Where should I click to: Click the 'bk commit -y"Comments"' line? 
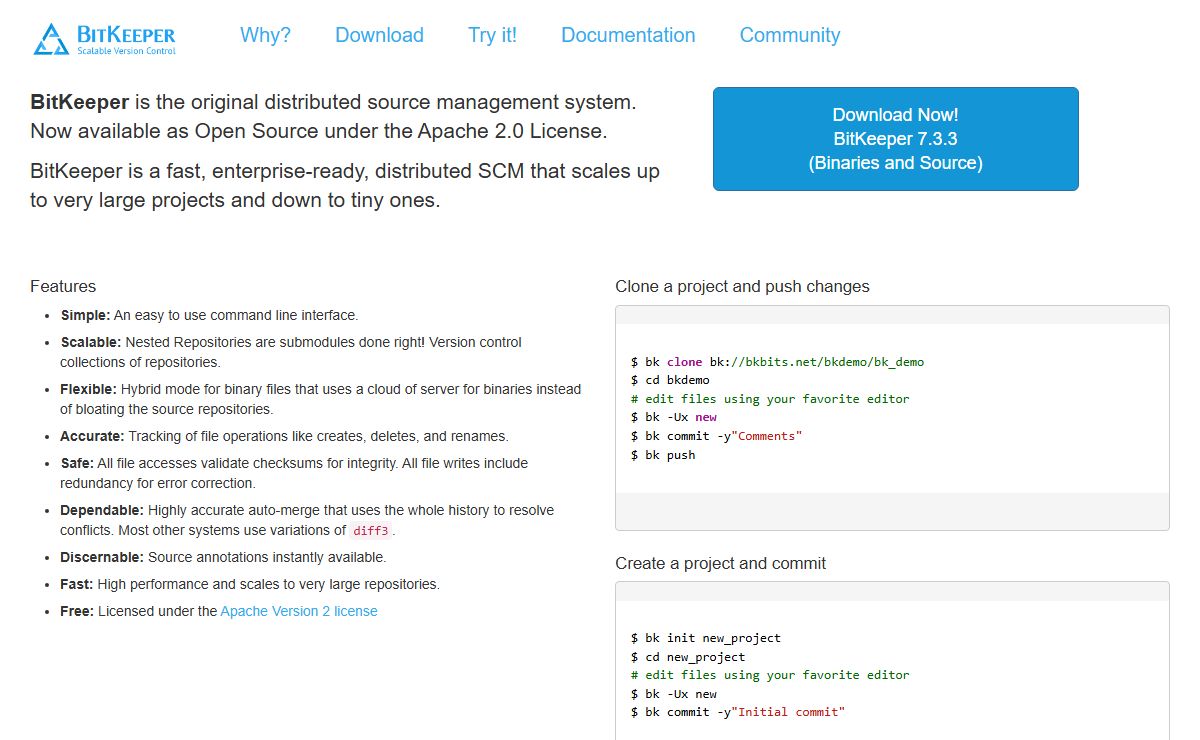pos(716,436)
